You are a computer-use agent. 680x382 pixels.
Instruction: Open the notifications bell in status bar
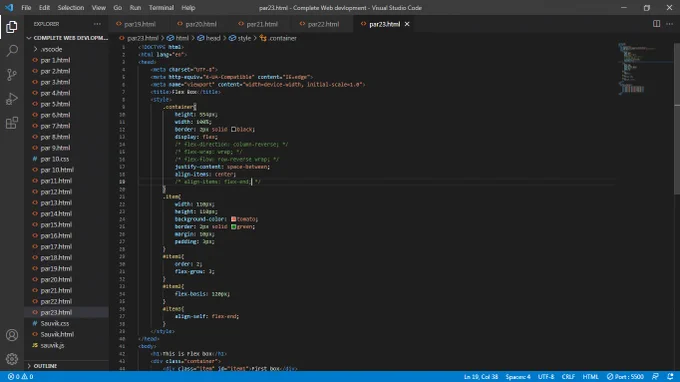point(670,376)
